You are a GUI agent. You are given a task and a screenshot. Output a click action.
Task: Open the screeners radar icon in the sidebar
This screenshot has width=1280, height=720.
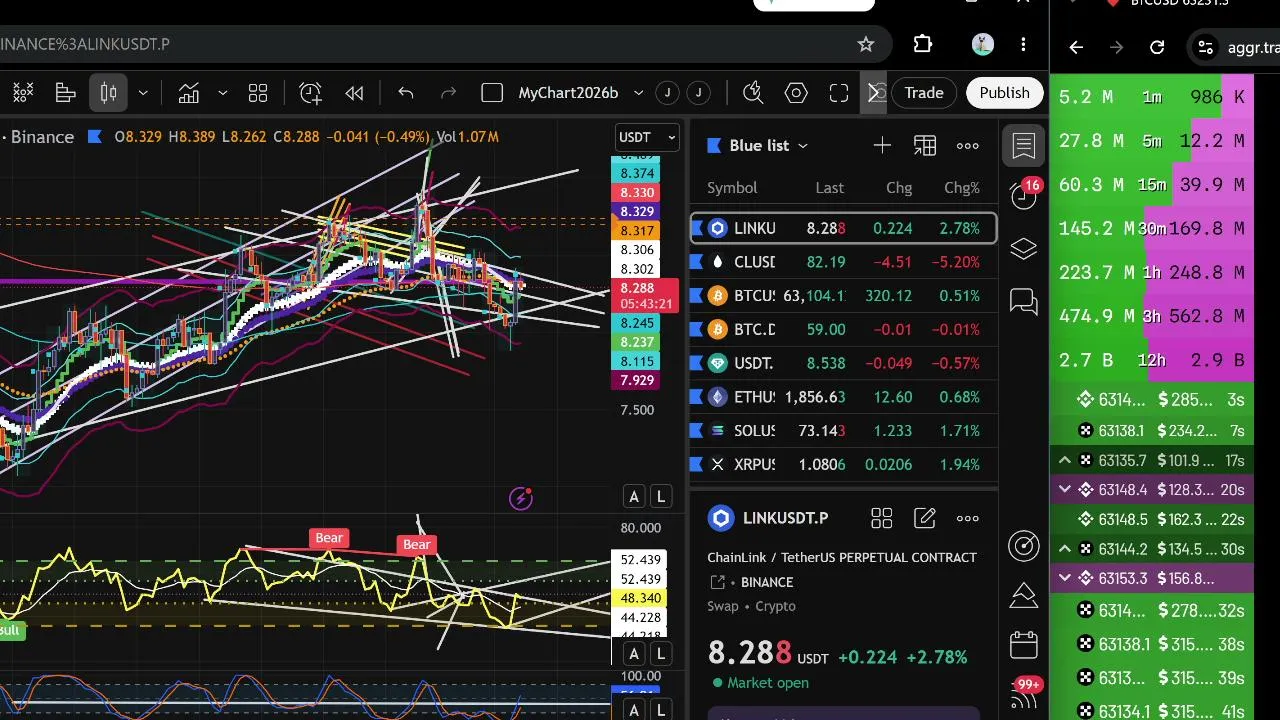tap(1024, 545)
